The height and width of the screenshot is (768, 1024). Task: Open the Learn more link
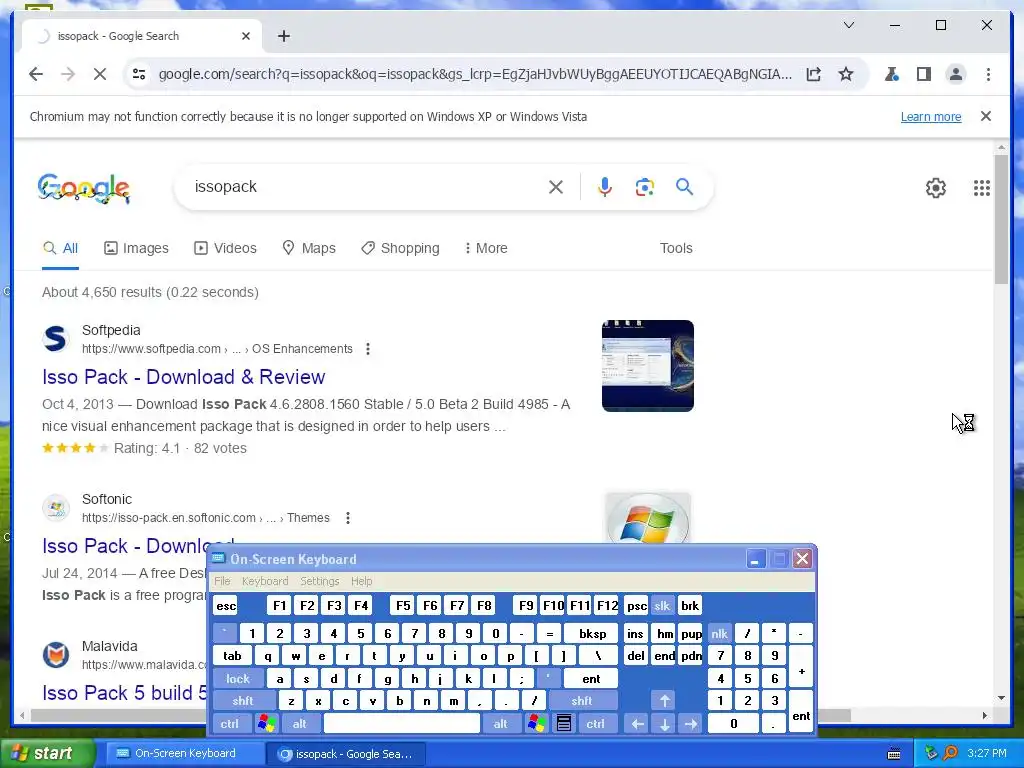pos(931,117)
